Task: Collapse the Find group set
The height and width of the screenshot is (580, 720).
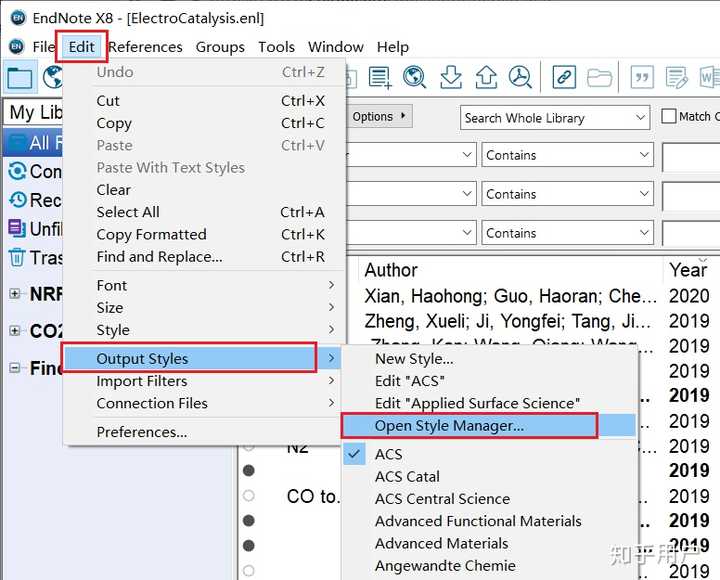Action: click(15, 368)
